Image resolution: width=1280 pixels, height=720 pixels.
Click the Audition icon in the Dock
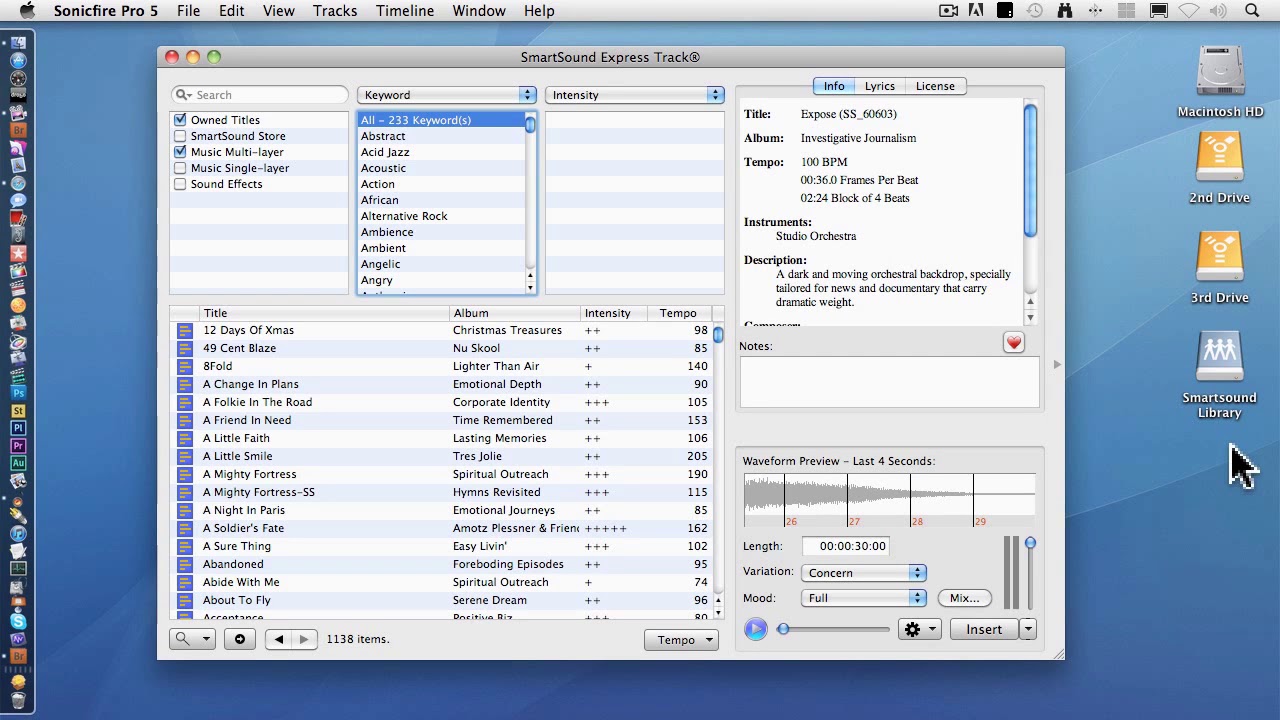18,463
